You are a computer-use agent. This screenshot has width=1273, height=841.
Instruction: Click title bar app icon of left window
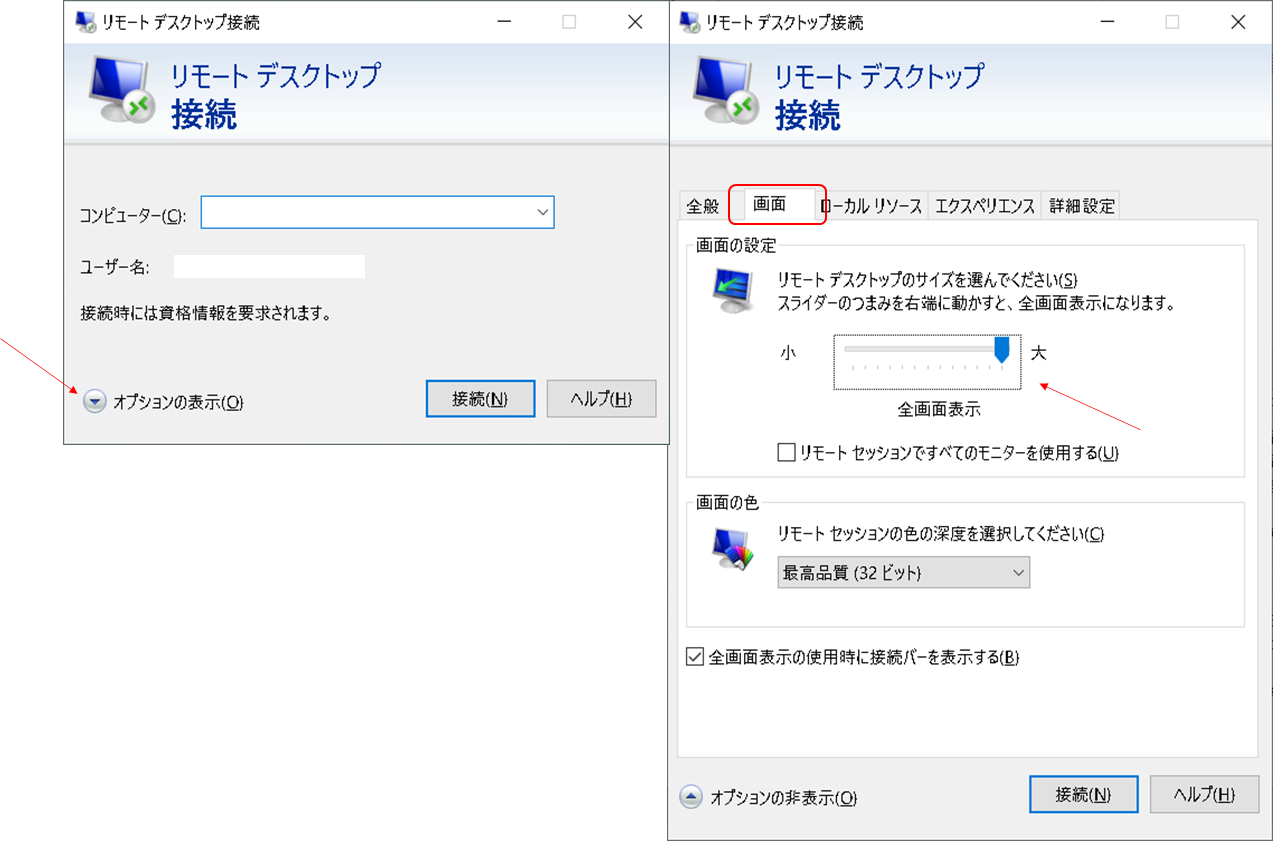pyautogui.click(x=86, y=22)
